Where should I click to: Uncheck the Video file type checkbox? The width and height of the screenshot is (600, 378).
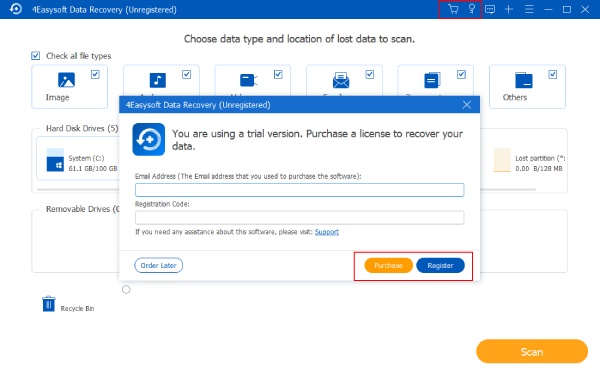[278, 74]
